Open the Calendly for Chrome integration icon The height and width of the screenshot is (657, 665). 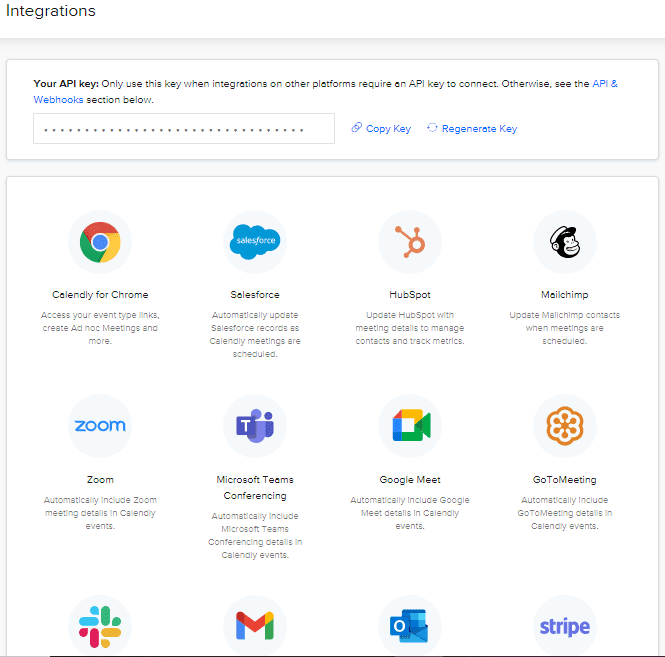pyautogui.click(x=100, y=242)
